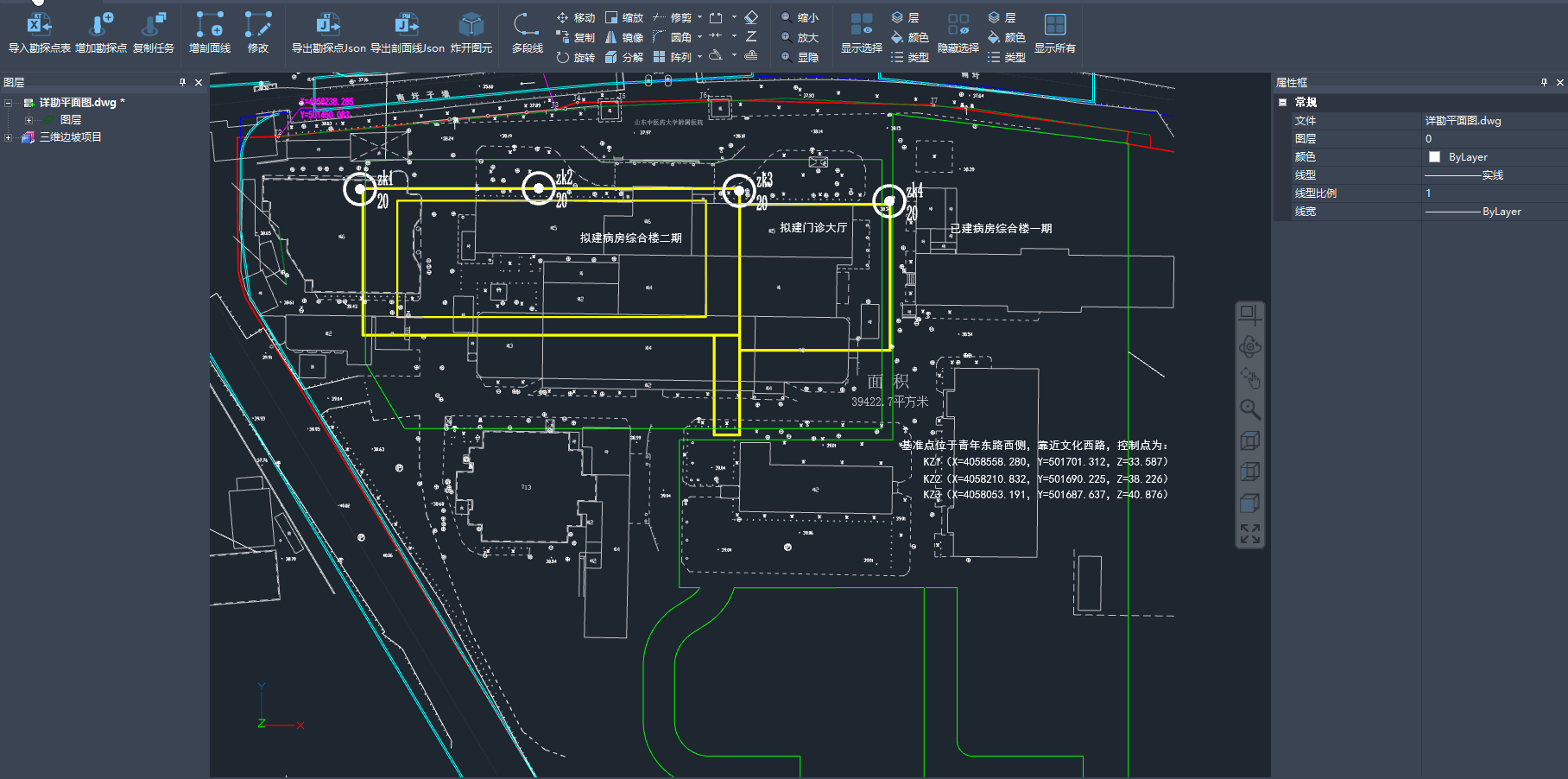Select the 炸开图元 explode tool
The width and height of the screenshot is (1568, 779).
[471, 32]
